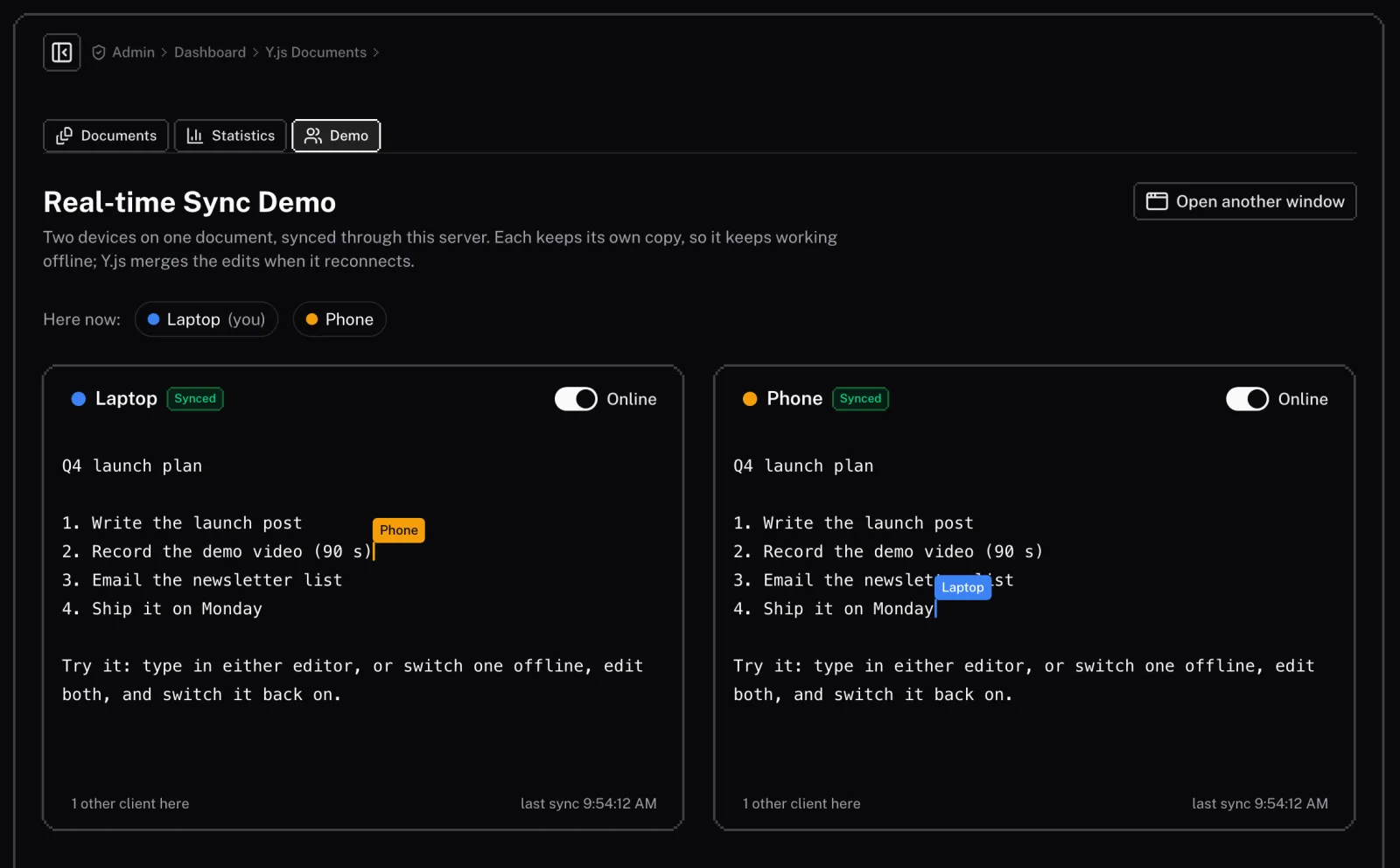Click the blue Laptop cursor label in Phone editor
The height and width of the screenshot is (868, 1400).
[x=962, y=587]
